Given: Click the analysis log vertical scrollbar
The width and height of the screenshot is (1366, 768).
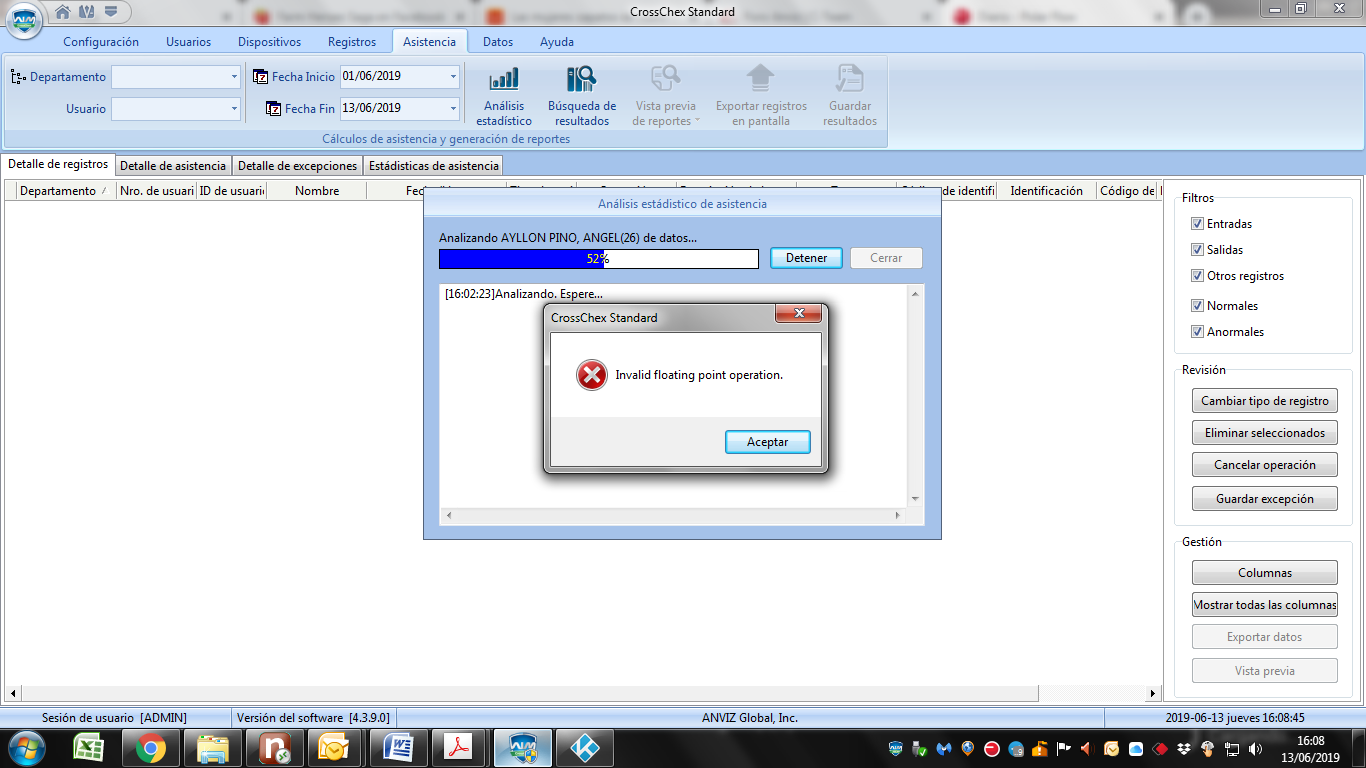Looking at the screenshot, I should point(915,396).
